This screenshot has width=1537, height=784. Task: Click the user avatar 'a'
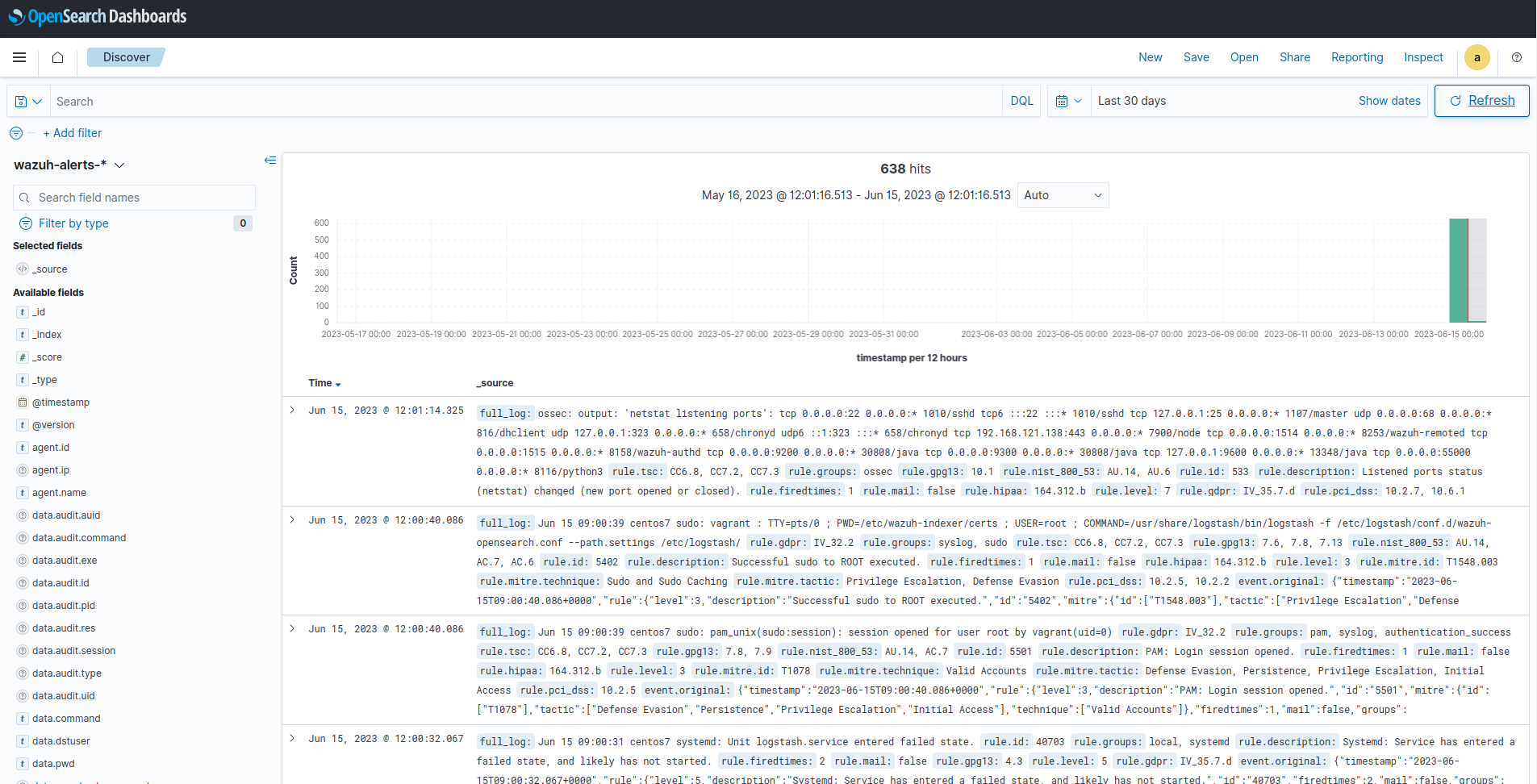[1476, 57]
